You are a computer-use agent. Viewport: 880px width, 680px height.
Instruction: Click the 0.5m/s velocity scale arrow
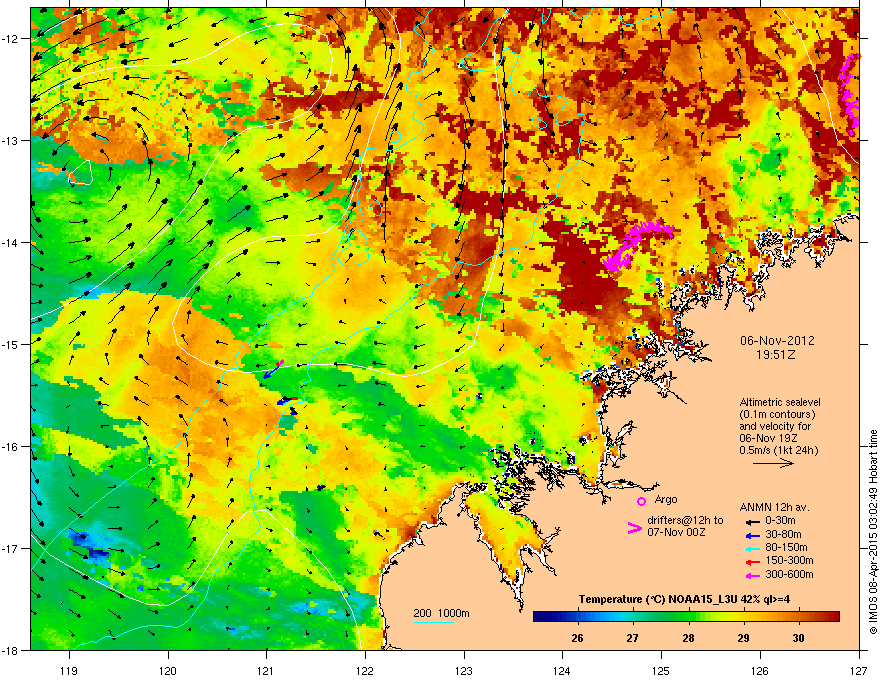[x=773, y=463]
